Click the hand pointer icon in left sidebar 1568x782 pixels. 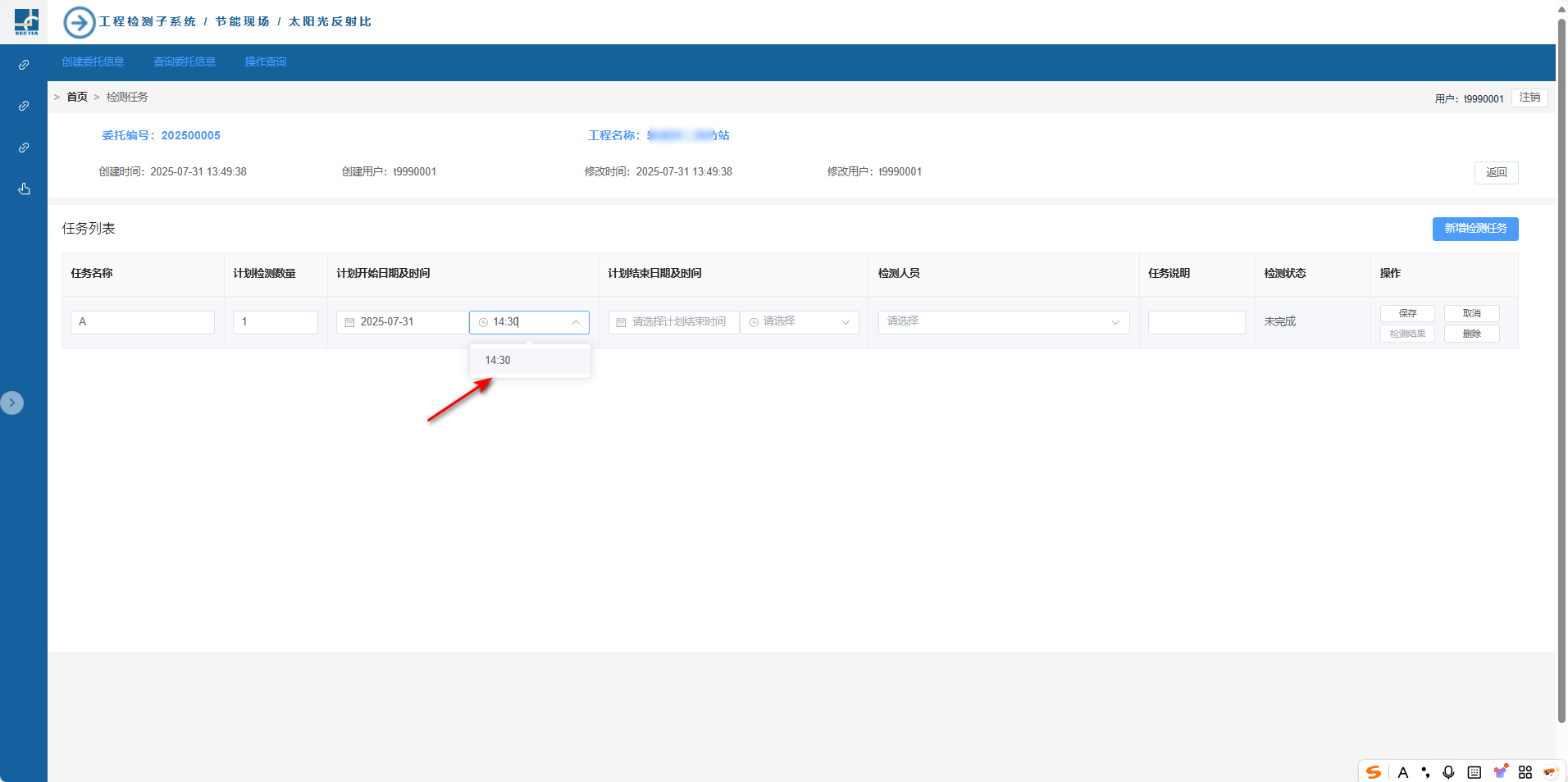pos(24,189)
